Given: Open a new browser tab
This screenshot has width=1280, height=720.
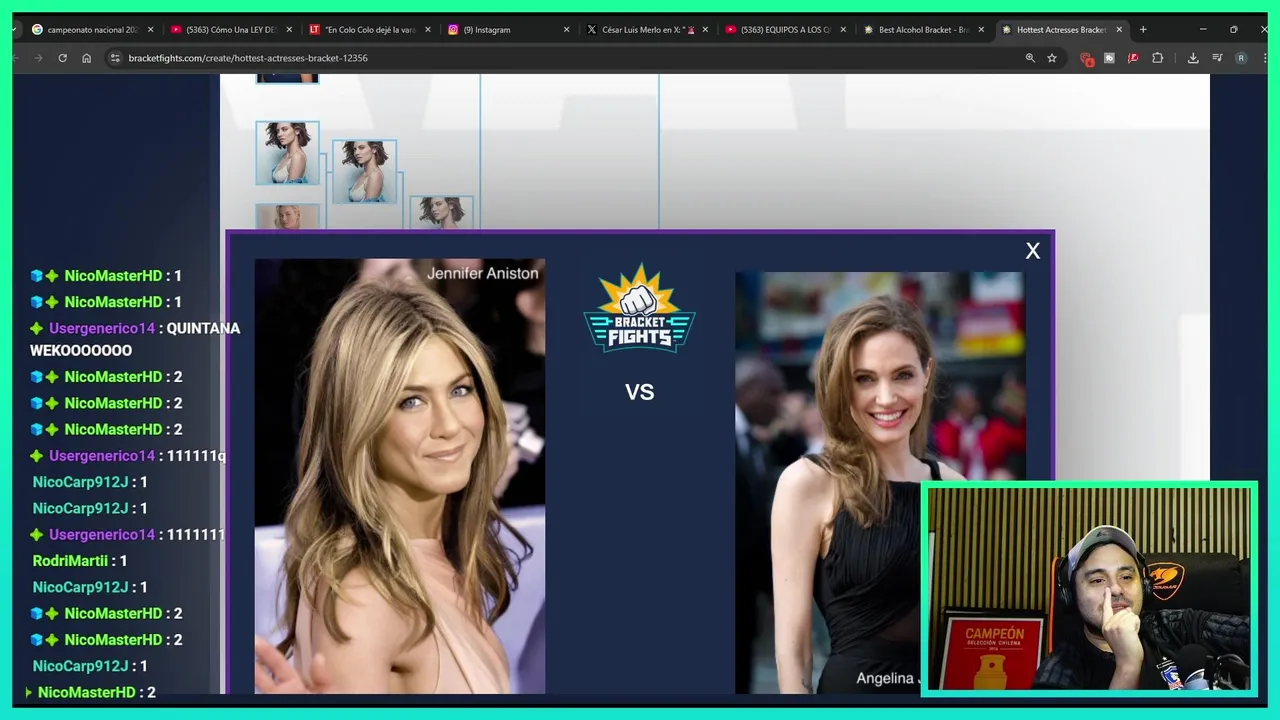Looking at the screenshot, I should [1143, 30].
